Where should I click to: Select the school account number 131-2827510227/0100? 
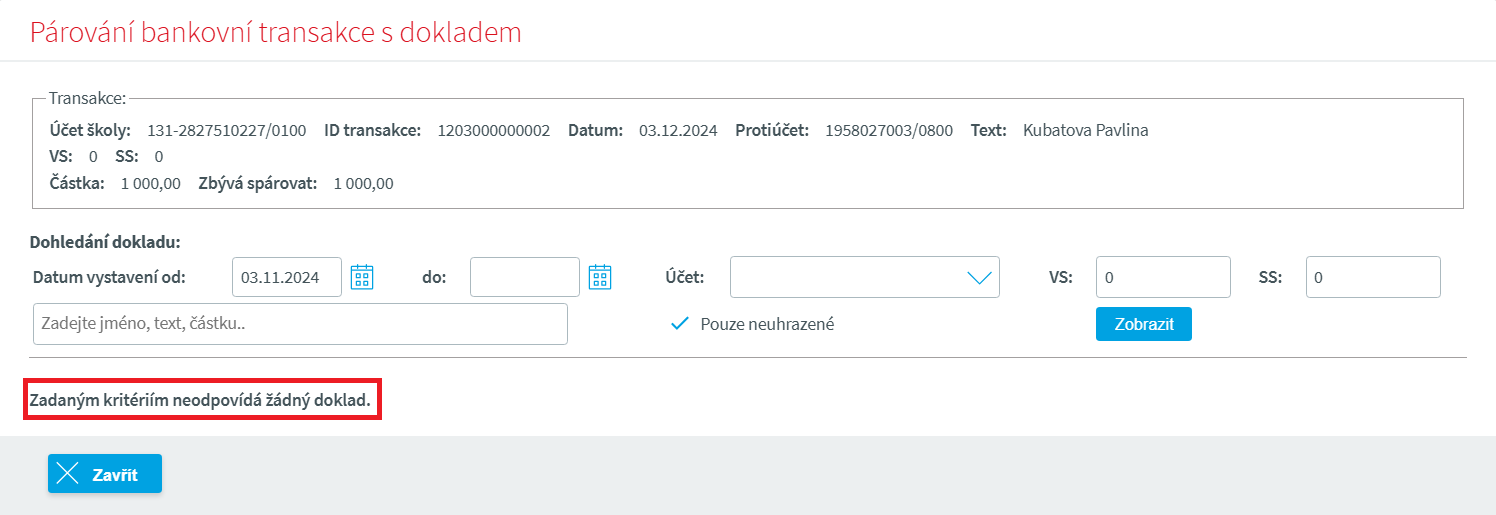[x=226, y=131]
